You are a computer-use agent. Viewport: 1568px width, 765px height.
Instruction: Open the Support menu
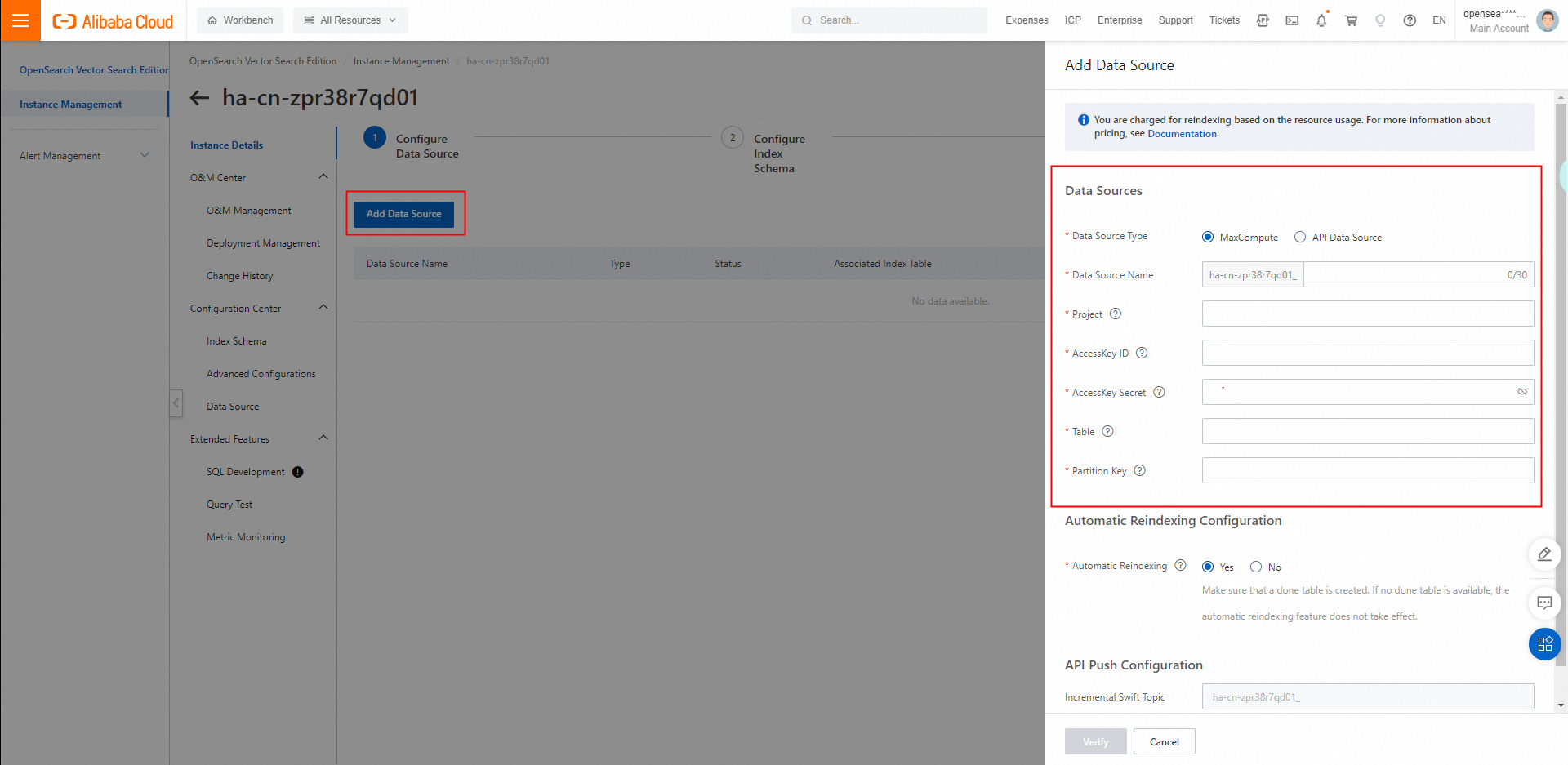(1176, 20)
